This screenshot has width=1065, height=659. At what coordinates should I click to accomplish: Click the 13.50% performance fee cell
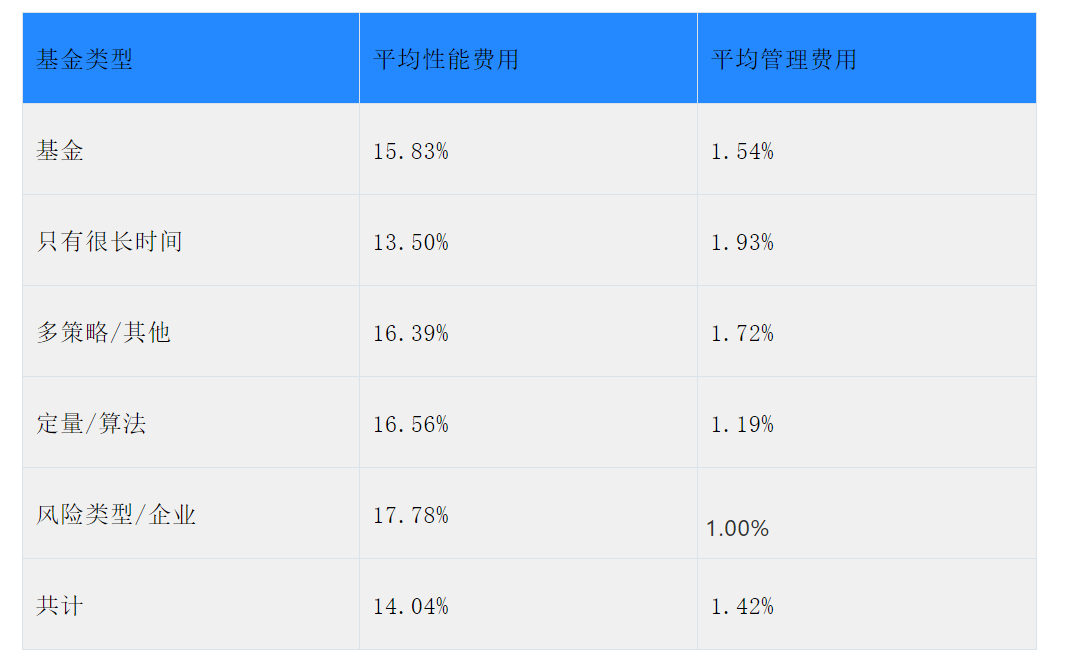click(x=411, y=242)
